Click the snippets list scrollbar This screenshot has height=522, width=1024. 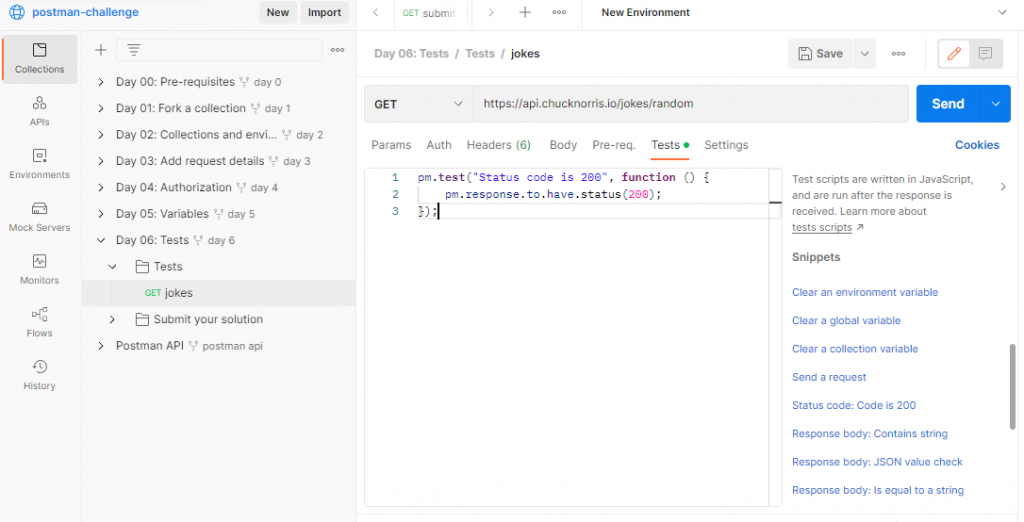click(x=1013, y=385)
